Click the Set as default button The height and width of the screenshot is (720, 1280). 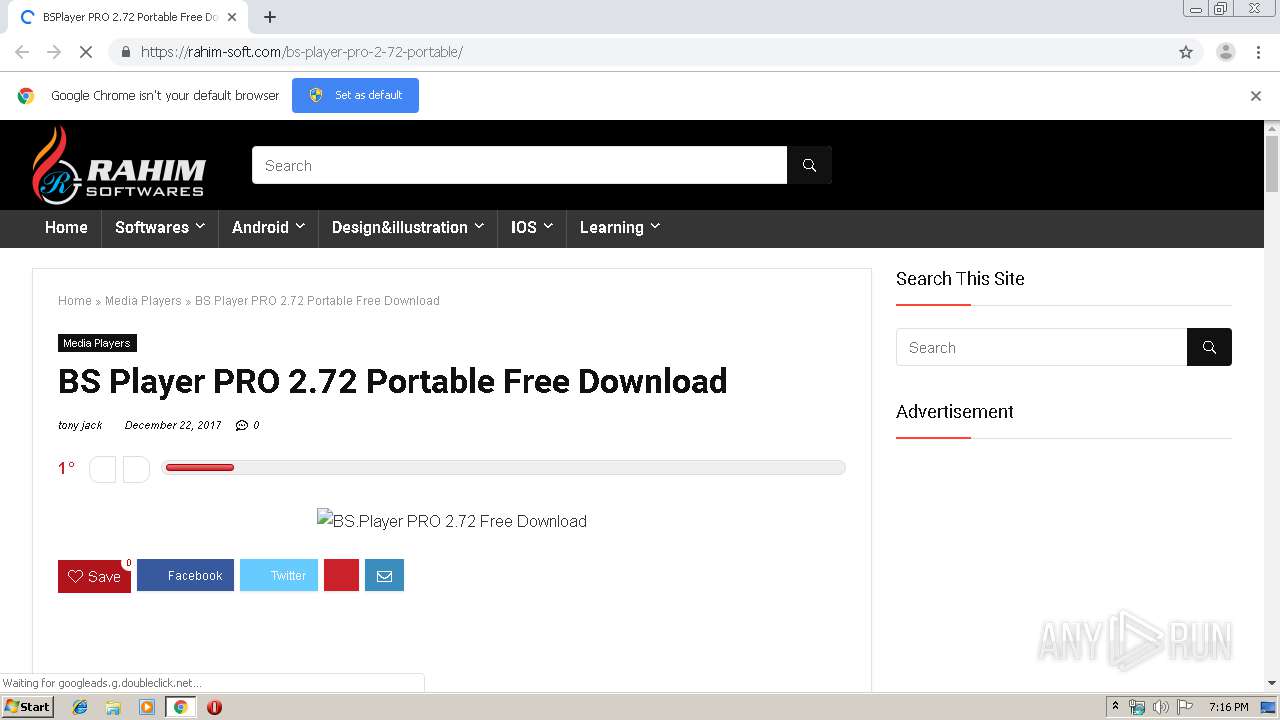coord(355,95)
